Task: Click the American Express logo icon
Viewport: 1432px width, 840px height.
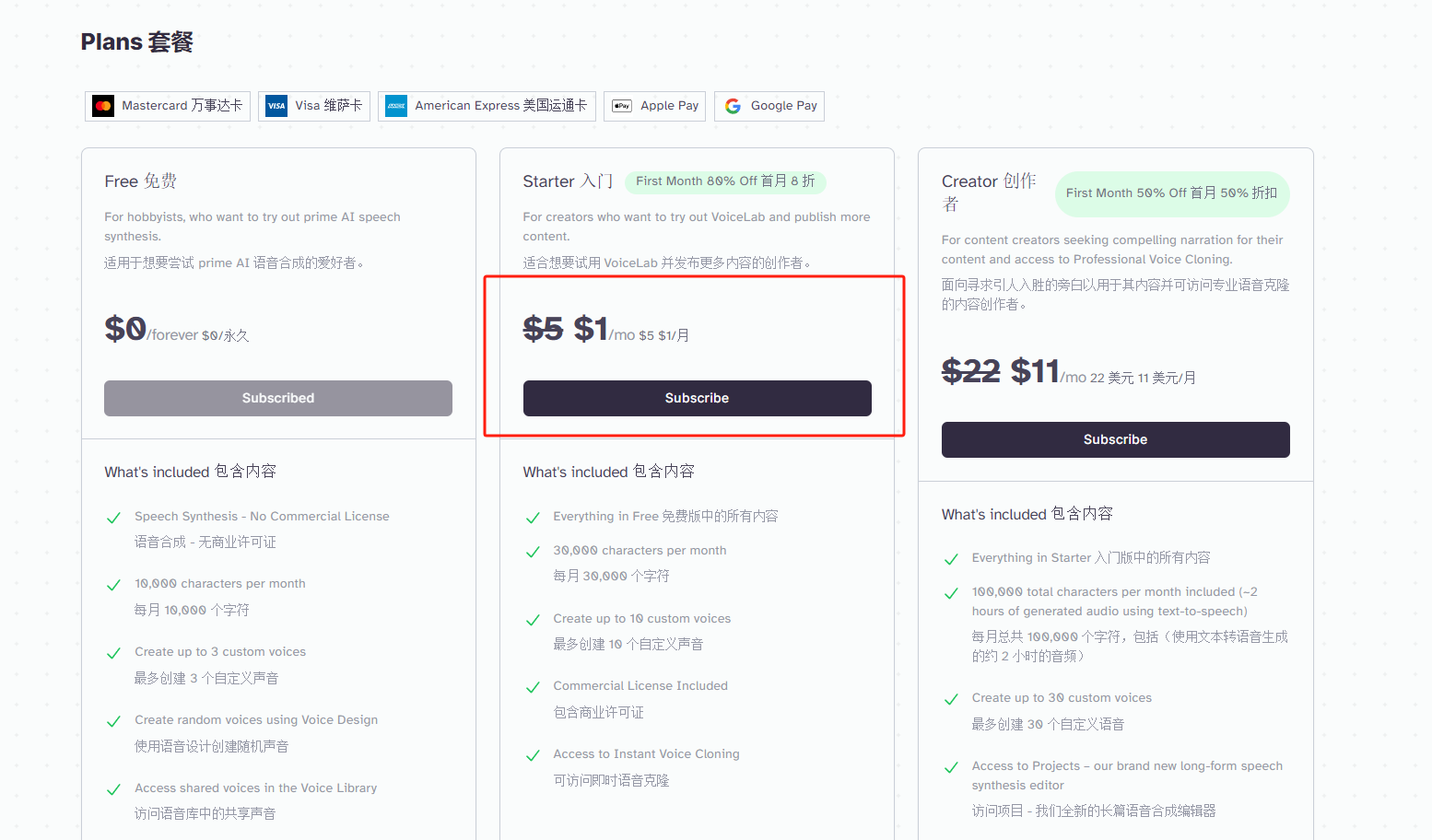Action: (x=396, y=106)
